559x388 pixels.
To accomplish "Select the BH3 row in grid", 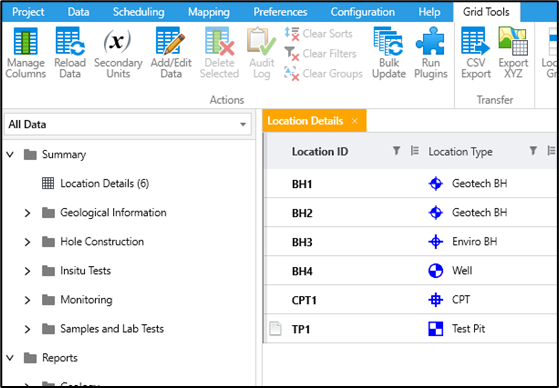I will click(x=411, y=242).
